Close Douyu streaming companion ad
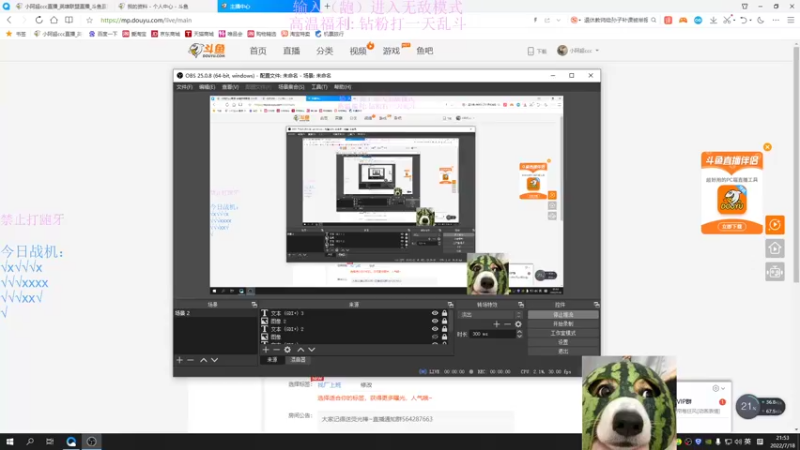The image size is (800, 450). click(767, 147)
